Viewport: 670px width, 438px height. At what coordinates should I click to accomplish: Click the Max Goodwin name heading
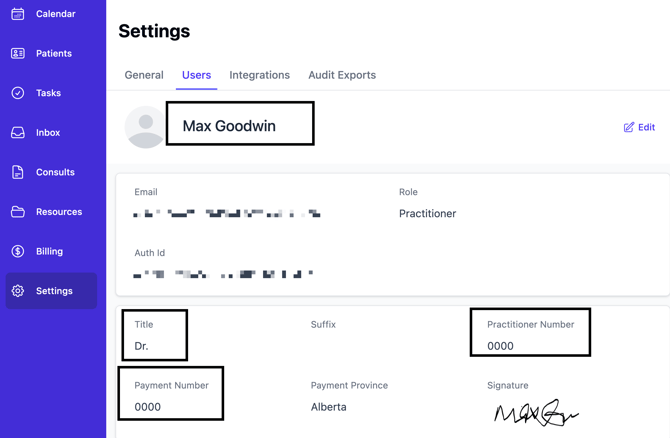pos(229,126)
